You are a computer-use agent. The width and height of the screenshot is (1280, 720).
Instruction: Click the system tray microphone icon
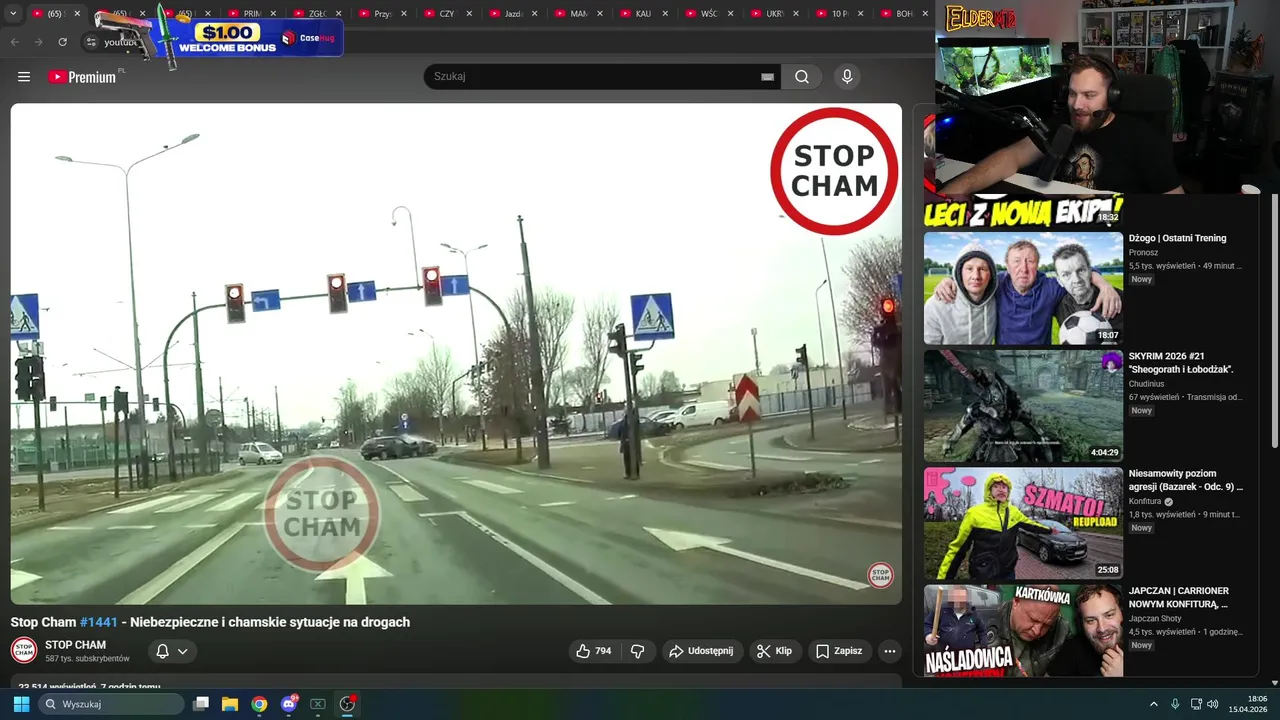point(1175,704)
